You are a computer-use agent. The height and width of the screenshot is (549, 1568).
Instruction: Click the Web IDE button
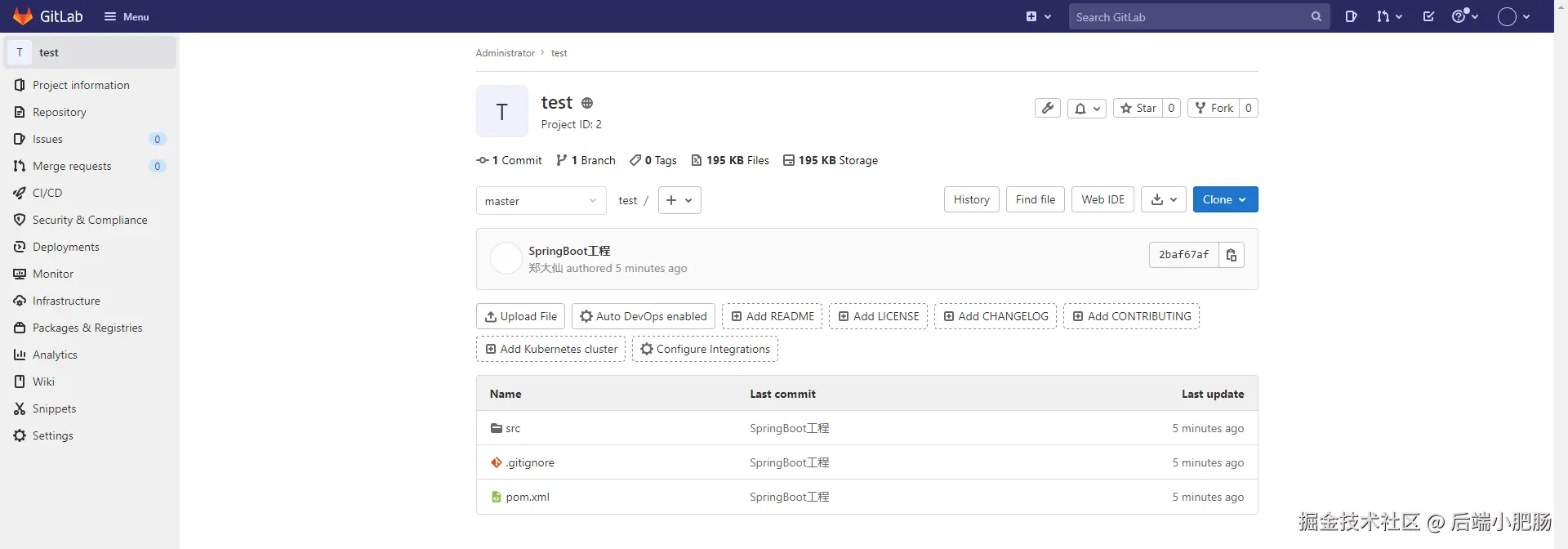1102,199
